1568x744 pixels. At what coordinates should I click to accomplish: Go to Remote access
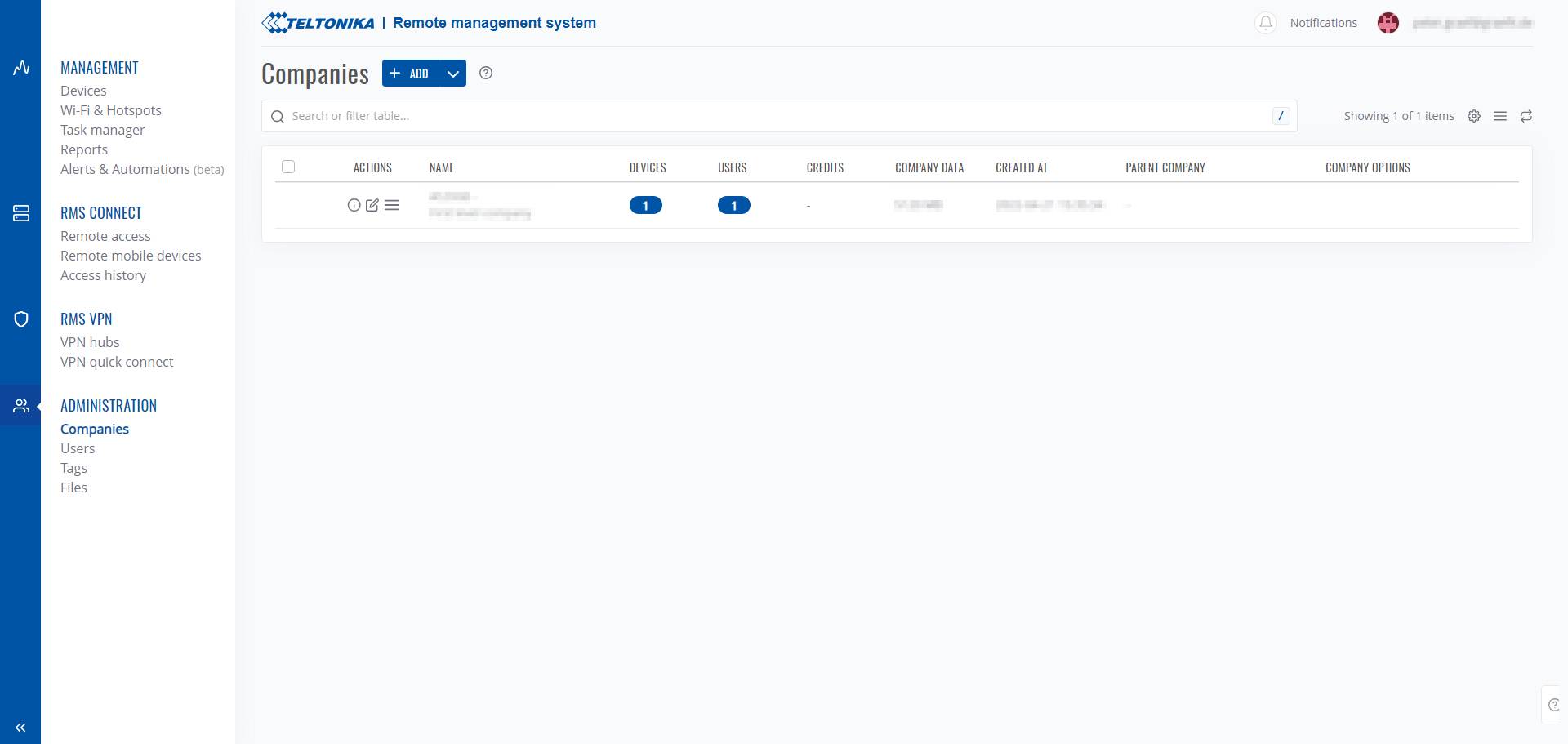point(105,236)
